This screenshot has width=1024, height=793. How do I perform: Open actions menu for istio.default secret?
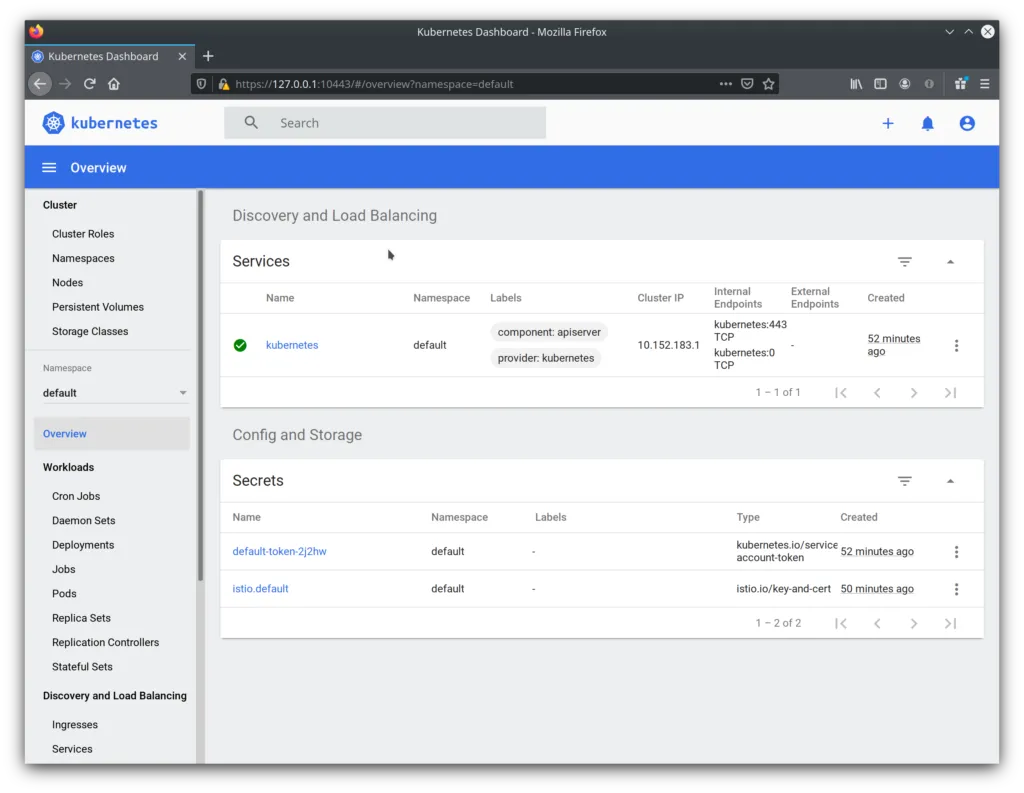tap(956, 589)
